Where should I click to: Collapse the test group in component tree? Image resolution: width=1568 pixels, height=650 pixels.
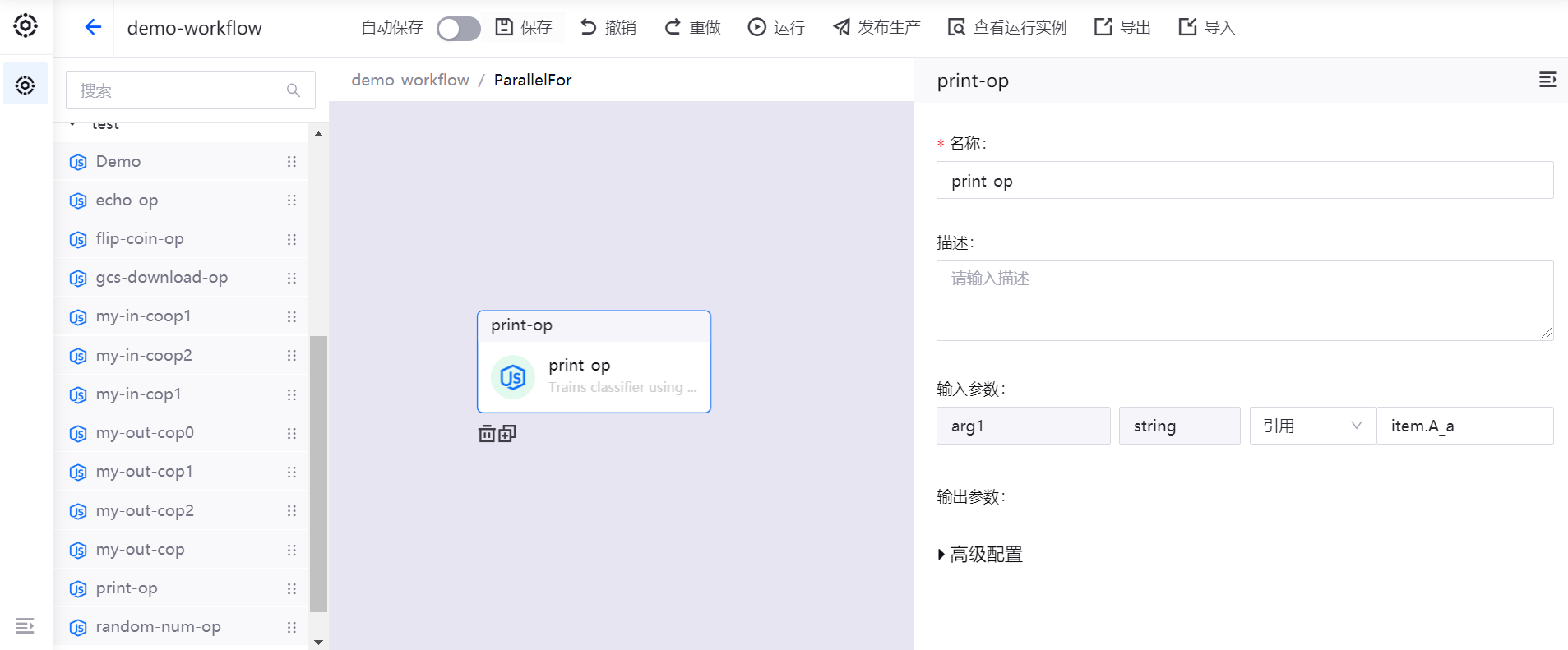pos(73,125)
